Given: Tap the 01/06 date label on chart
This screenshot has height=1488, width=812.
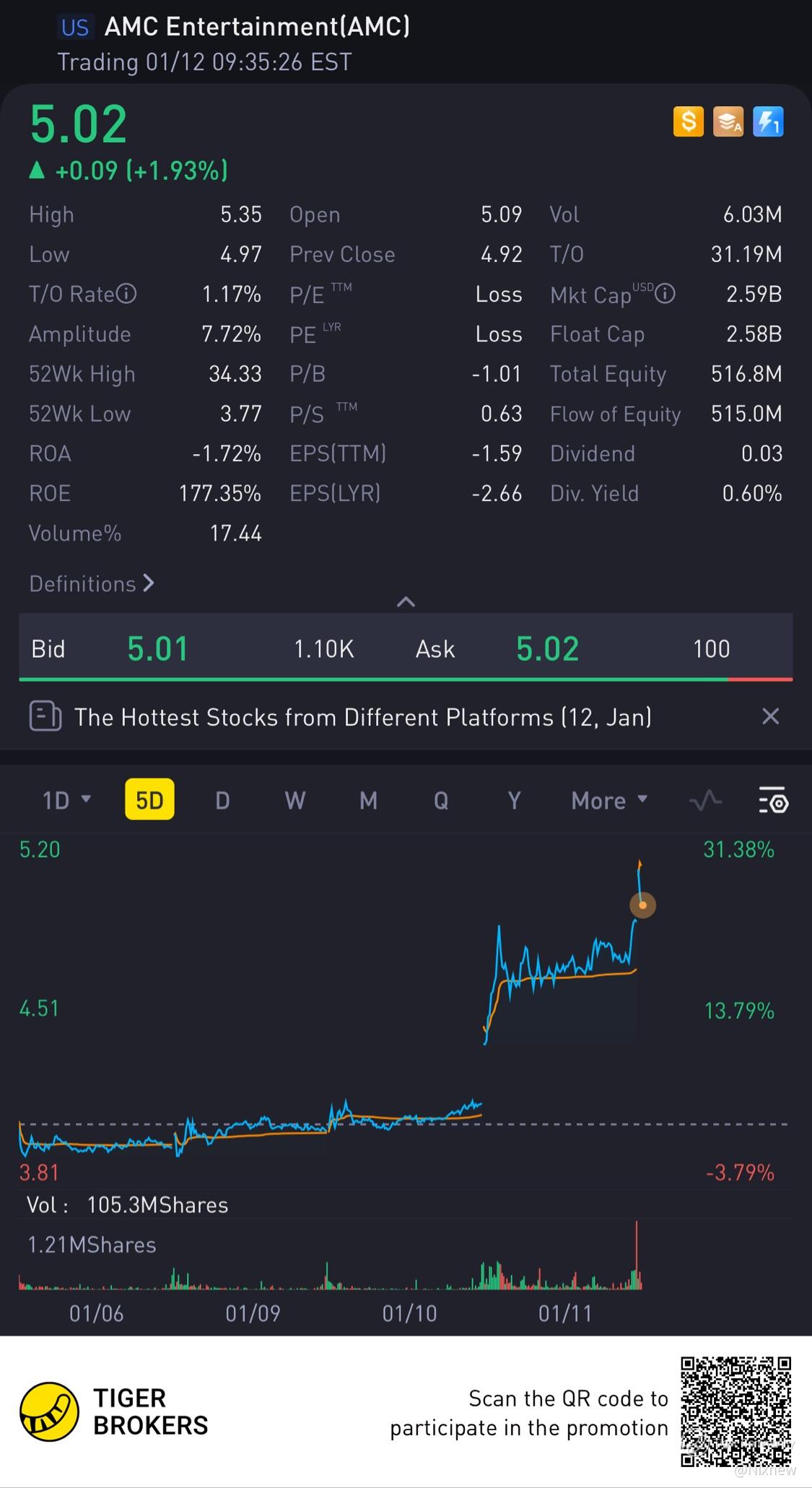Looking at the screenshot, I should [x=96, y=1313].
